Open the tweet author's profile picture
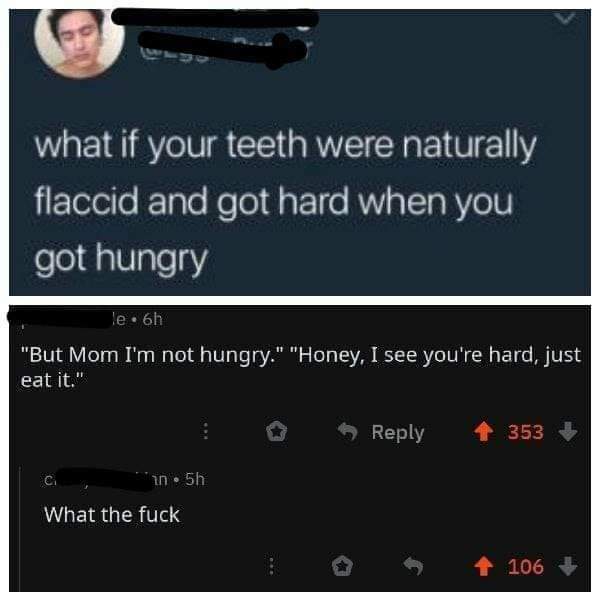The width and height of the screenshot is (600, 600). pyautogui.click(x=79, y=43)
